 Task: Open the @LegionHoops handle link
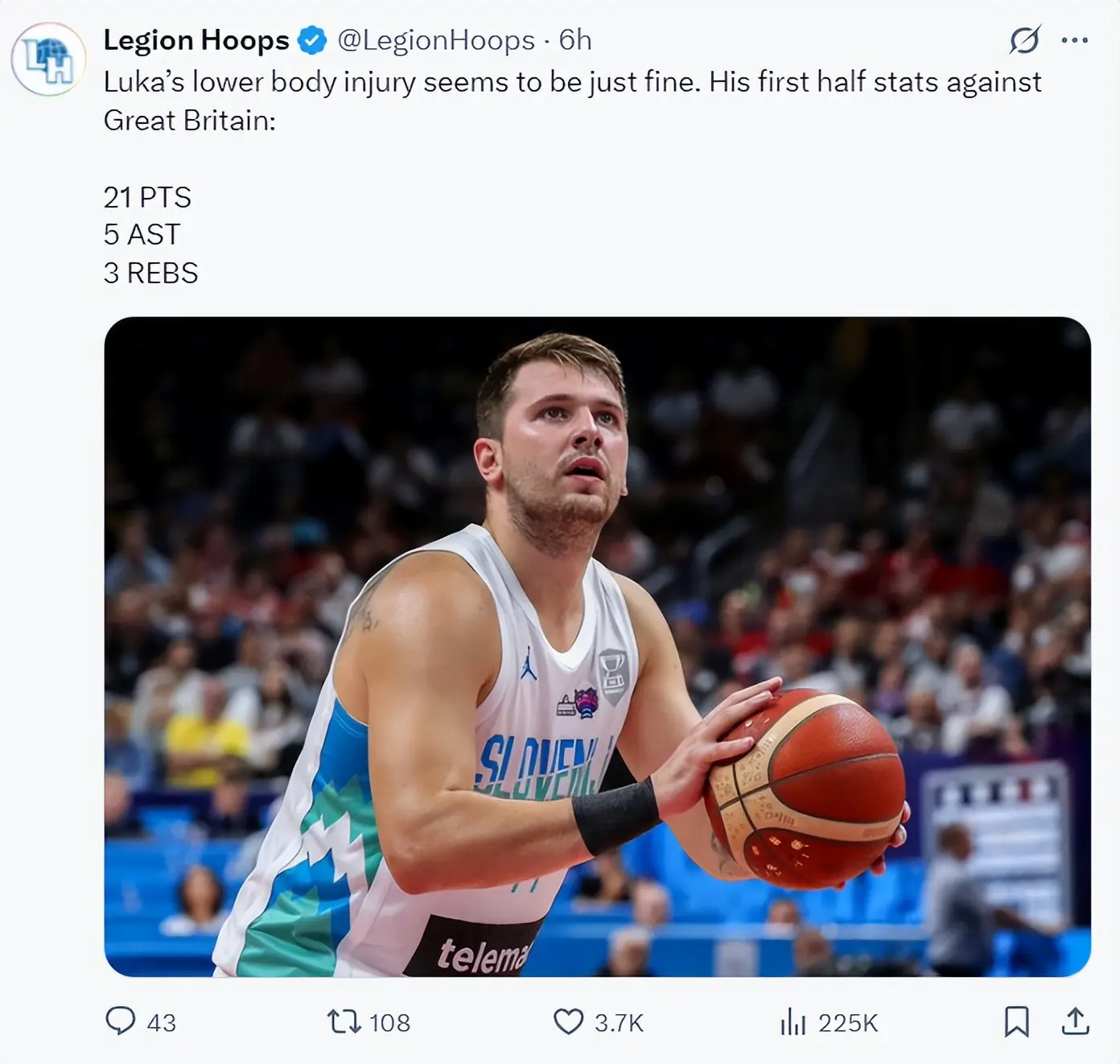(x=435, y=40)
